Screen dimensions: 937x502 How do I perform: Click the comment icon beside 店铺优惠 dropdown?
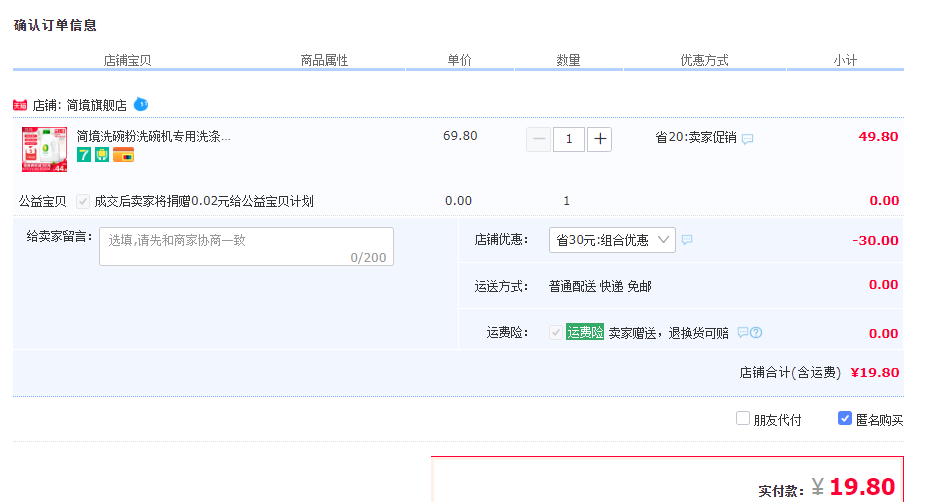(687, 240)
